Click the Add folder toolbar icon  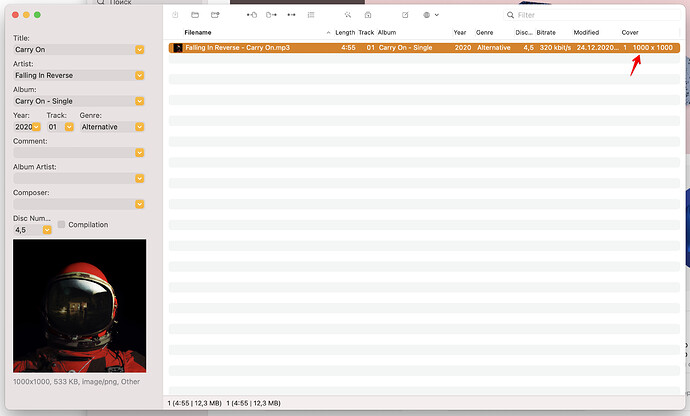point(215,15)
